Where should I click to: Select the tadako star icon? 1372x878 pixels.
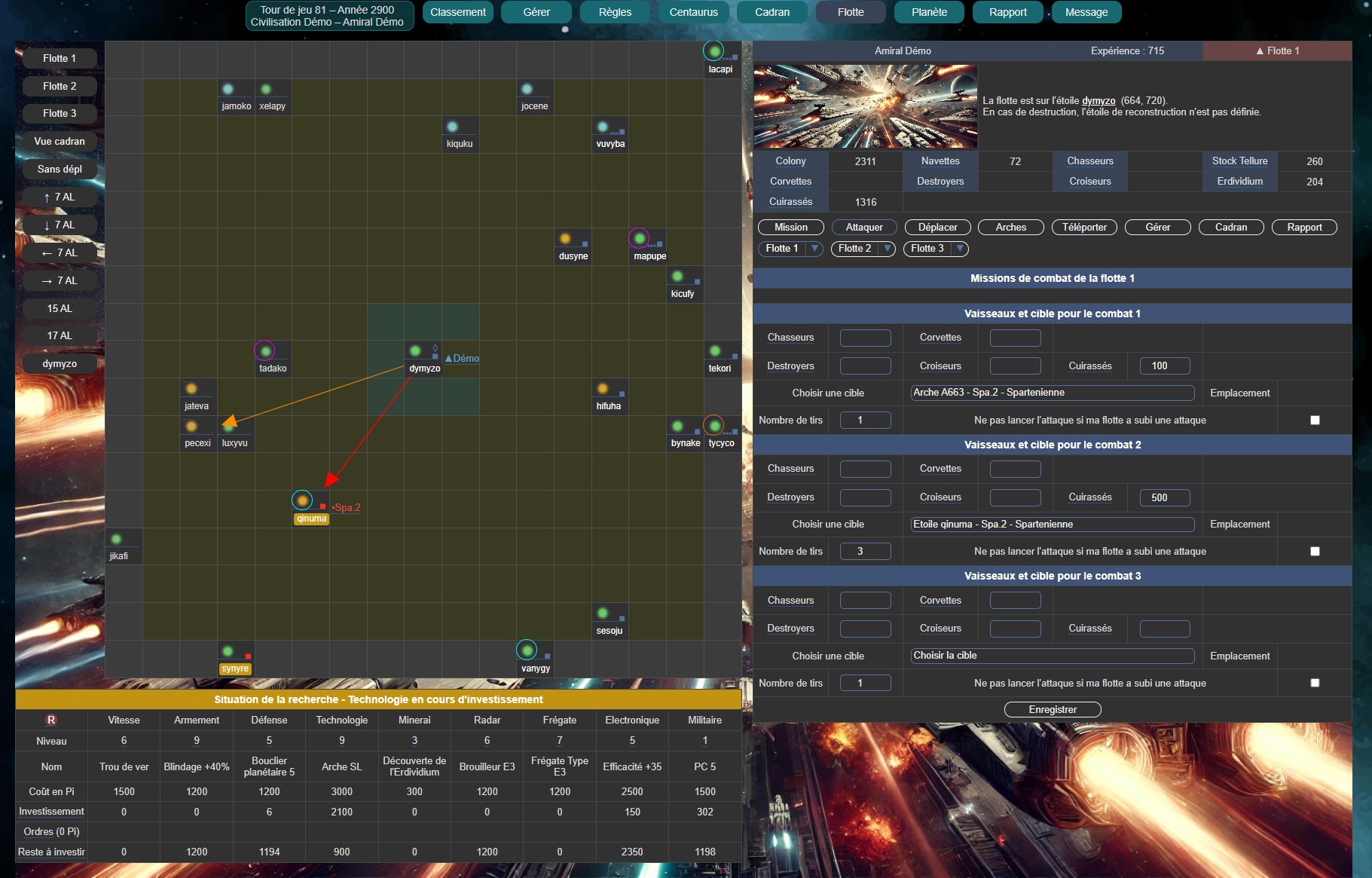[x=264, y=350]
